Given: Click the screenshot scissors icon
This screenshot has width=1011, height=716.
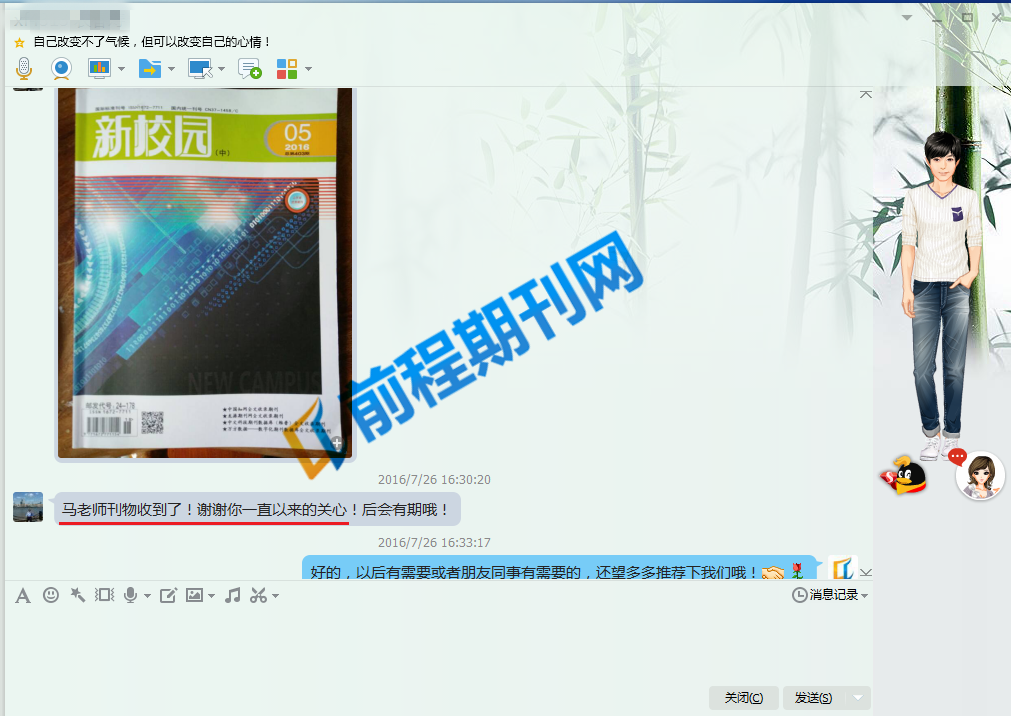Looking at the screenshot, I should click(259, 595).
